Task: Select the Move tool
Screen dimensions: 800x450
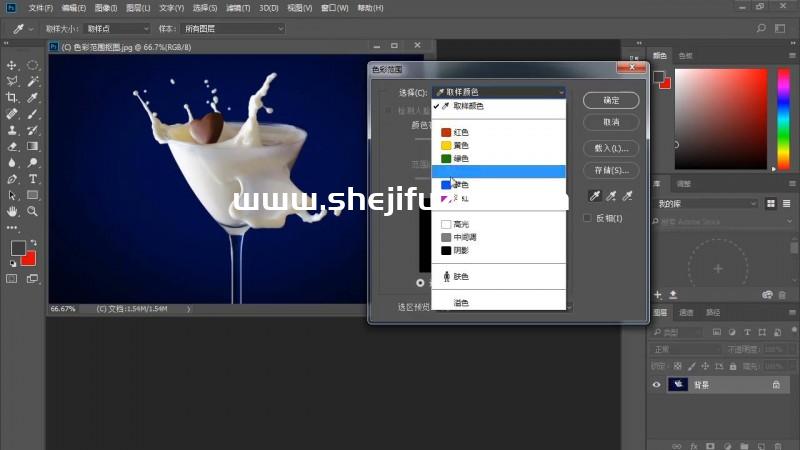Action: pos(11,65)
